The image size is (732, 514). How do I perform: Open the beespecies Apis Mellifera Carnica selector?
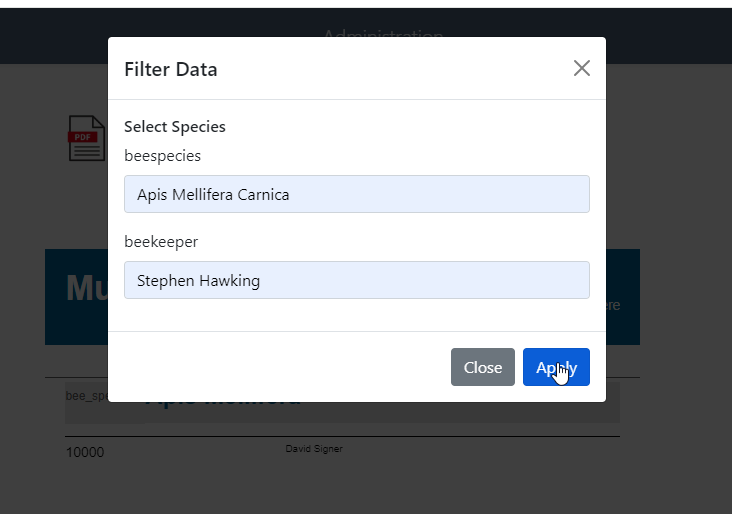(x=357, y=194)
